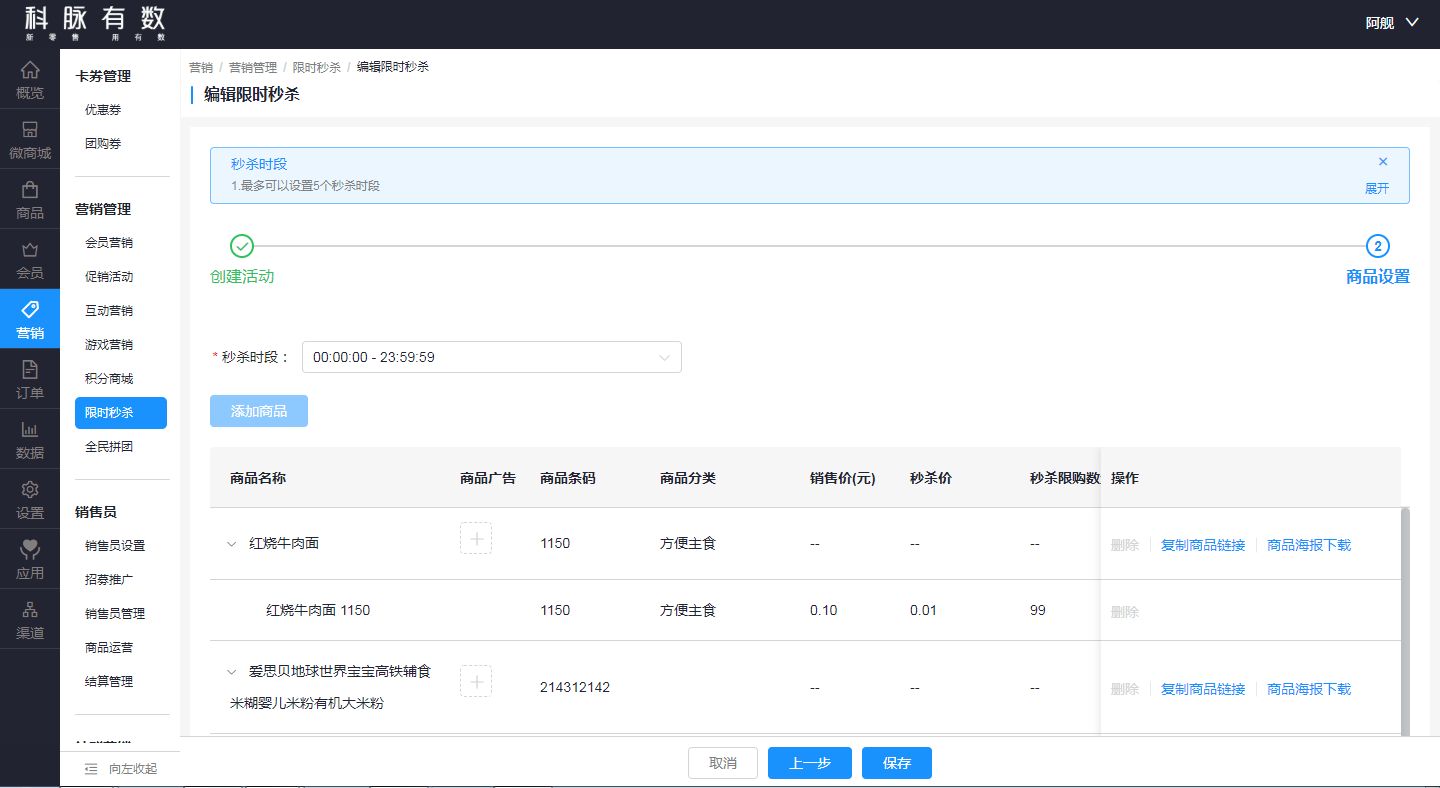The image size is (1440, 788).
Task: Open the 微商城 store icon
Action: [30, 131]
